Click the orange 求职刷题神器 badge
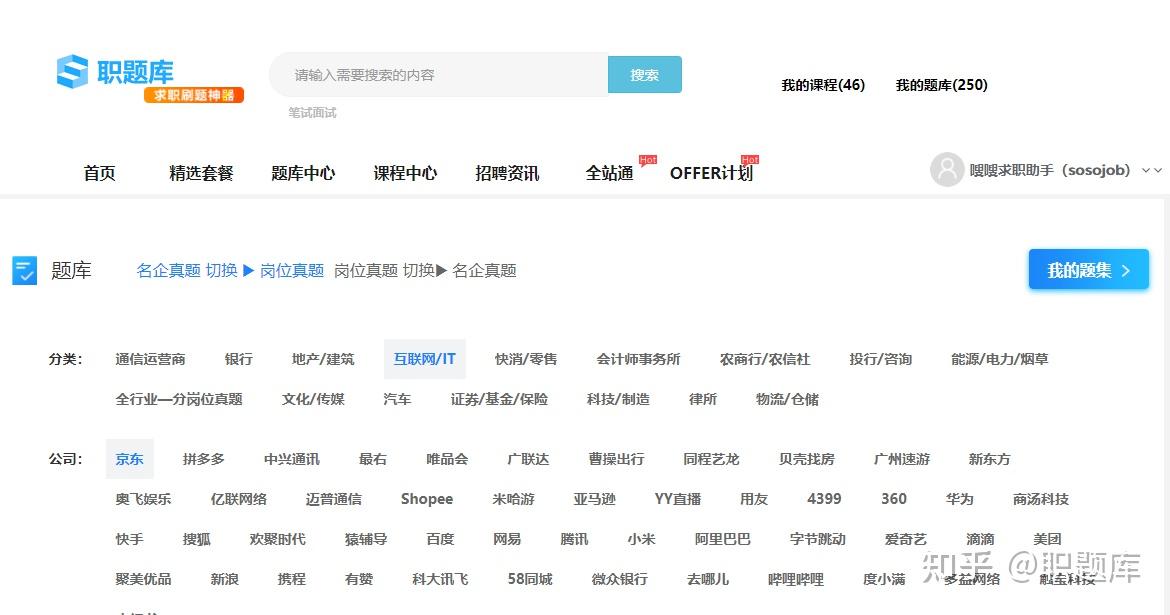 tap(194, 95)
